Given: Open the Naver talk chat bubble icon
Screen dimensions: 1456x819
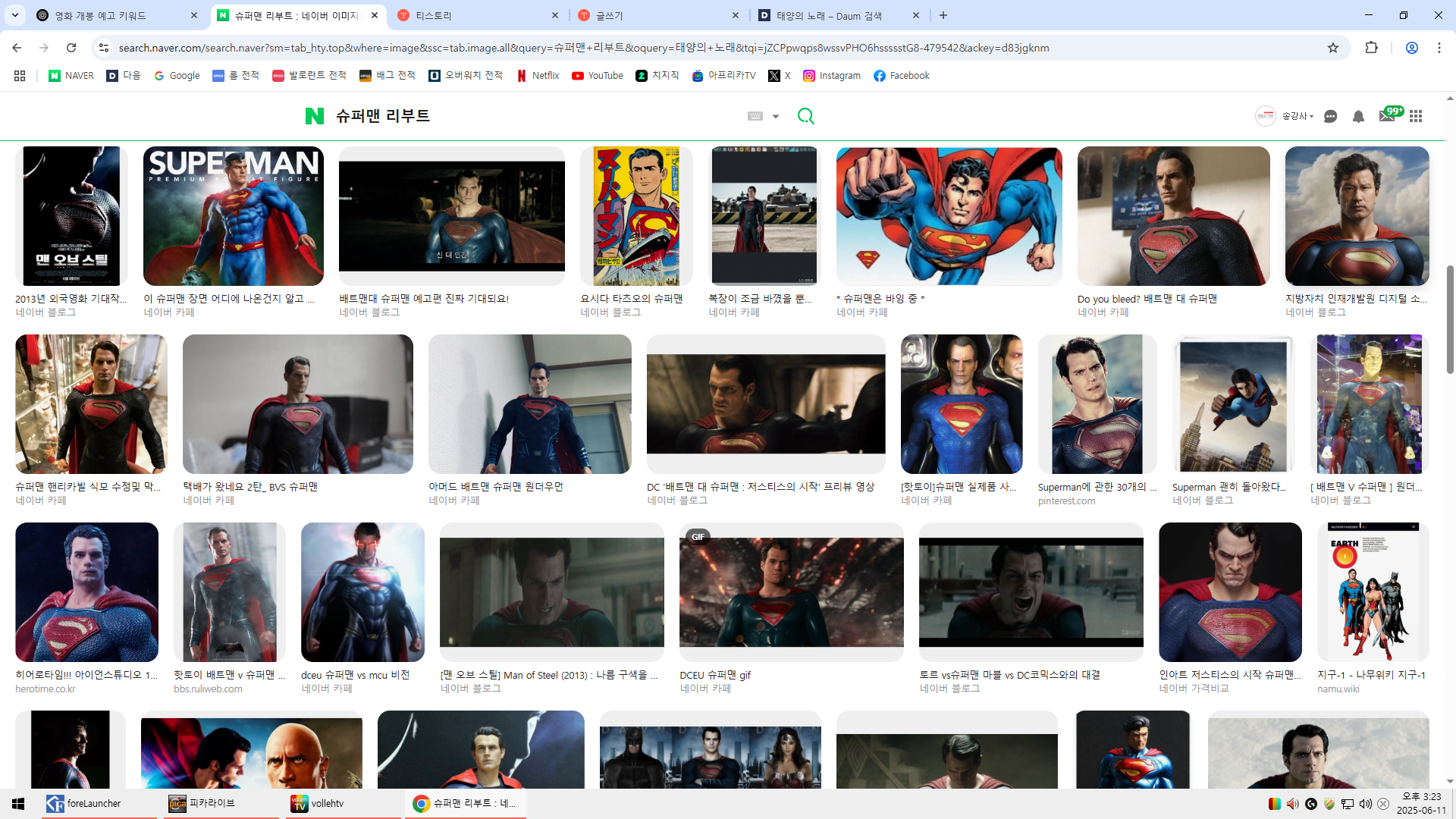Looking at the screenshot, I should [1330, 116].
